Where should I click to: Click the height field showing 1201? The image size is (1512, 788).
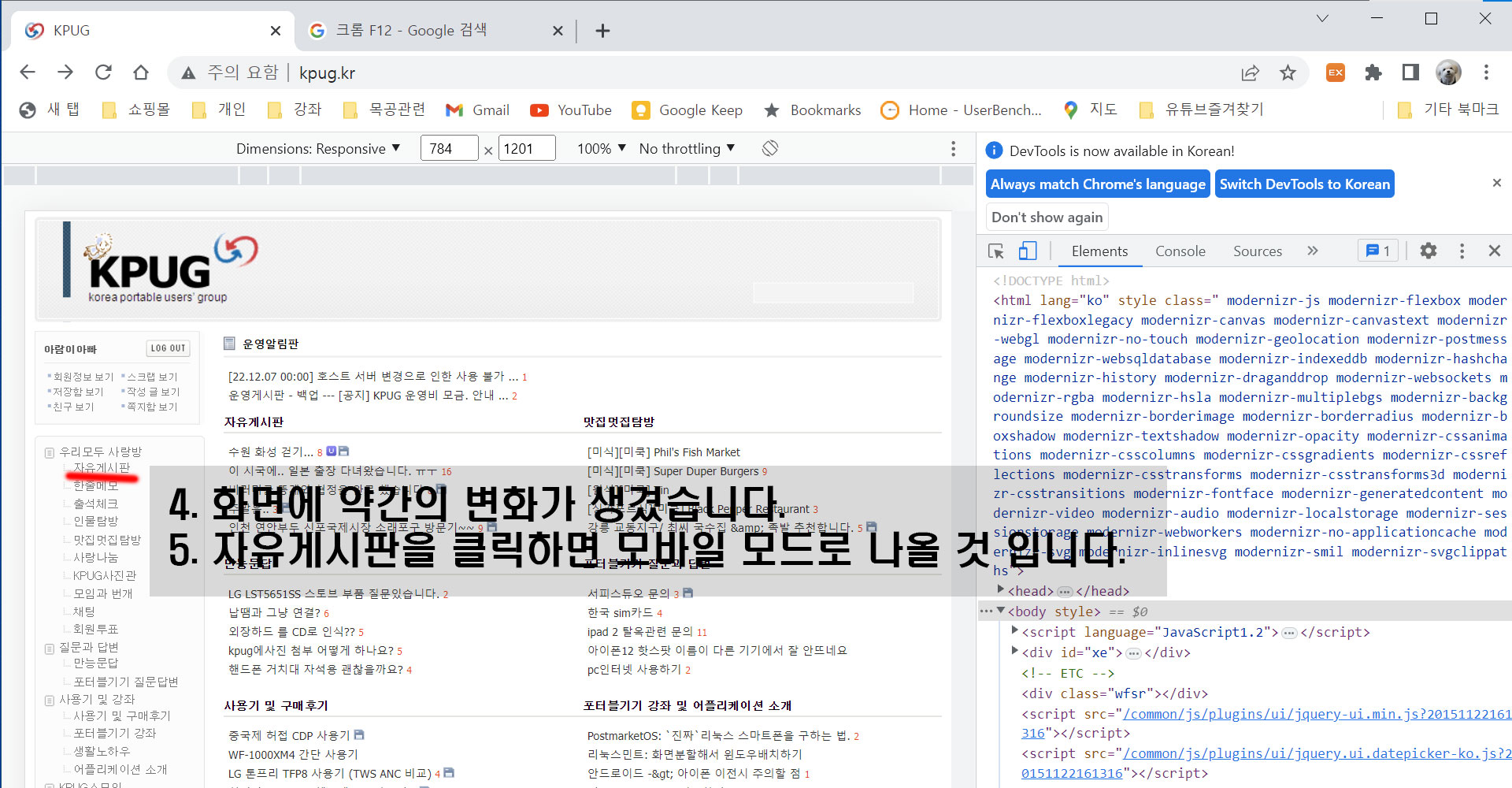tap(528, 148)
